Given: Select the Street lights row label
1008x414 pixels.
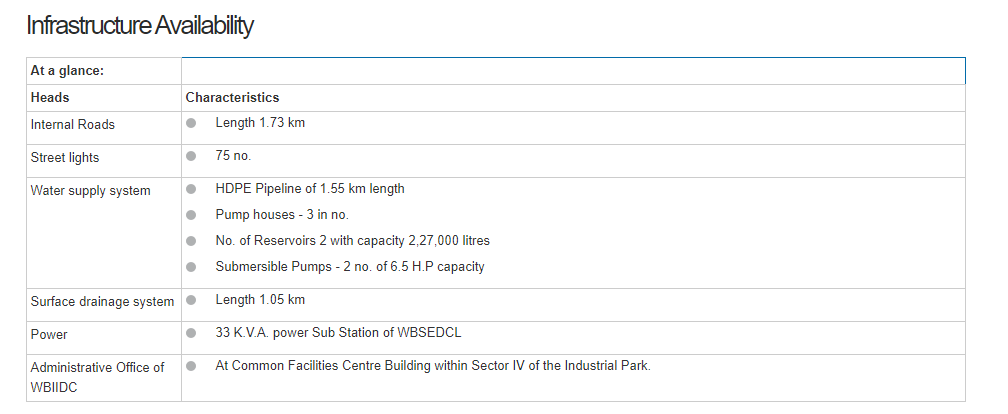Looking at the screenshot, I should click(65, 158).
